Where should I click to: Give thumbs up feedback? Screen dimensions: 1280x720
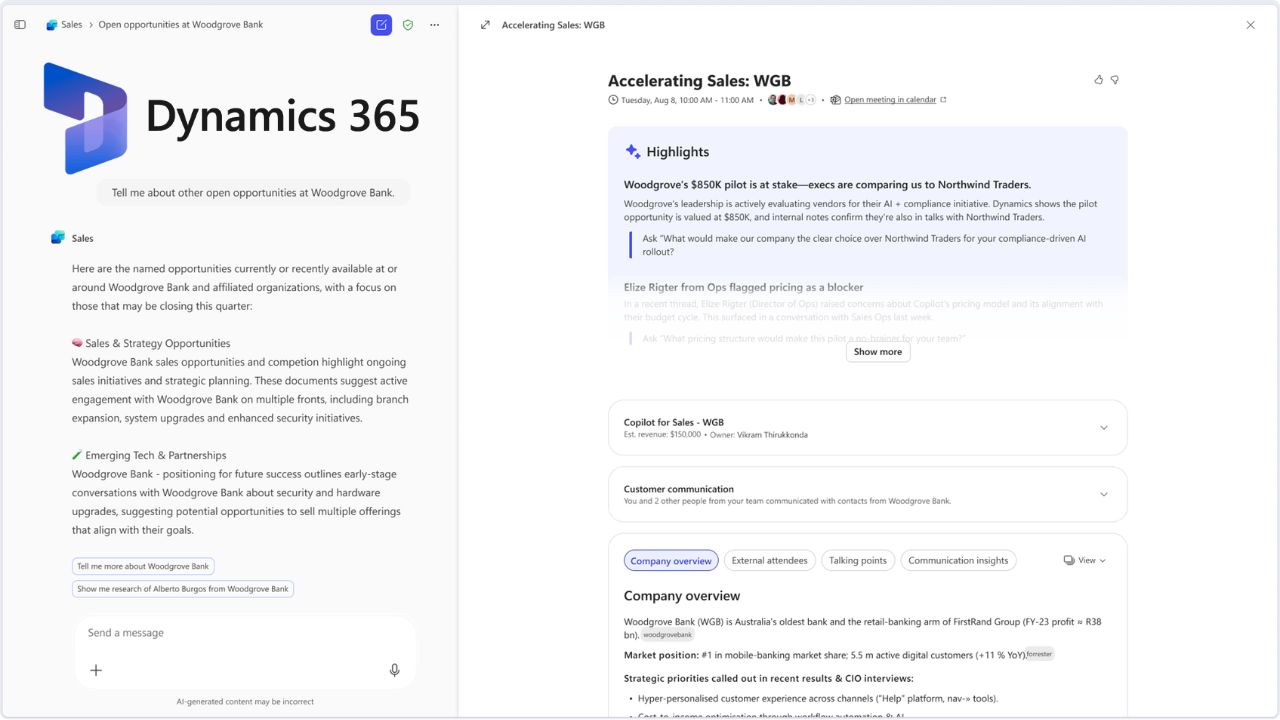pyautogui.click(x=1099, y=80)
